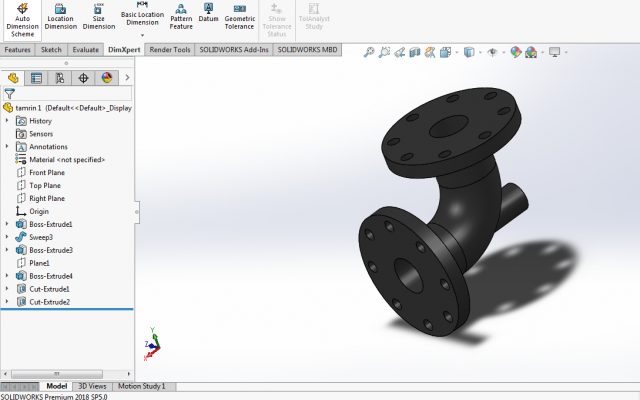Viewport: 640px width, 400px height.
Task: Click the Zoom to Fit magnifier icon
Action: click(369, 52)
